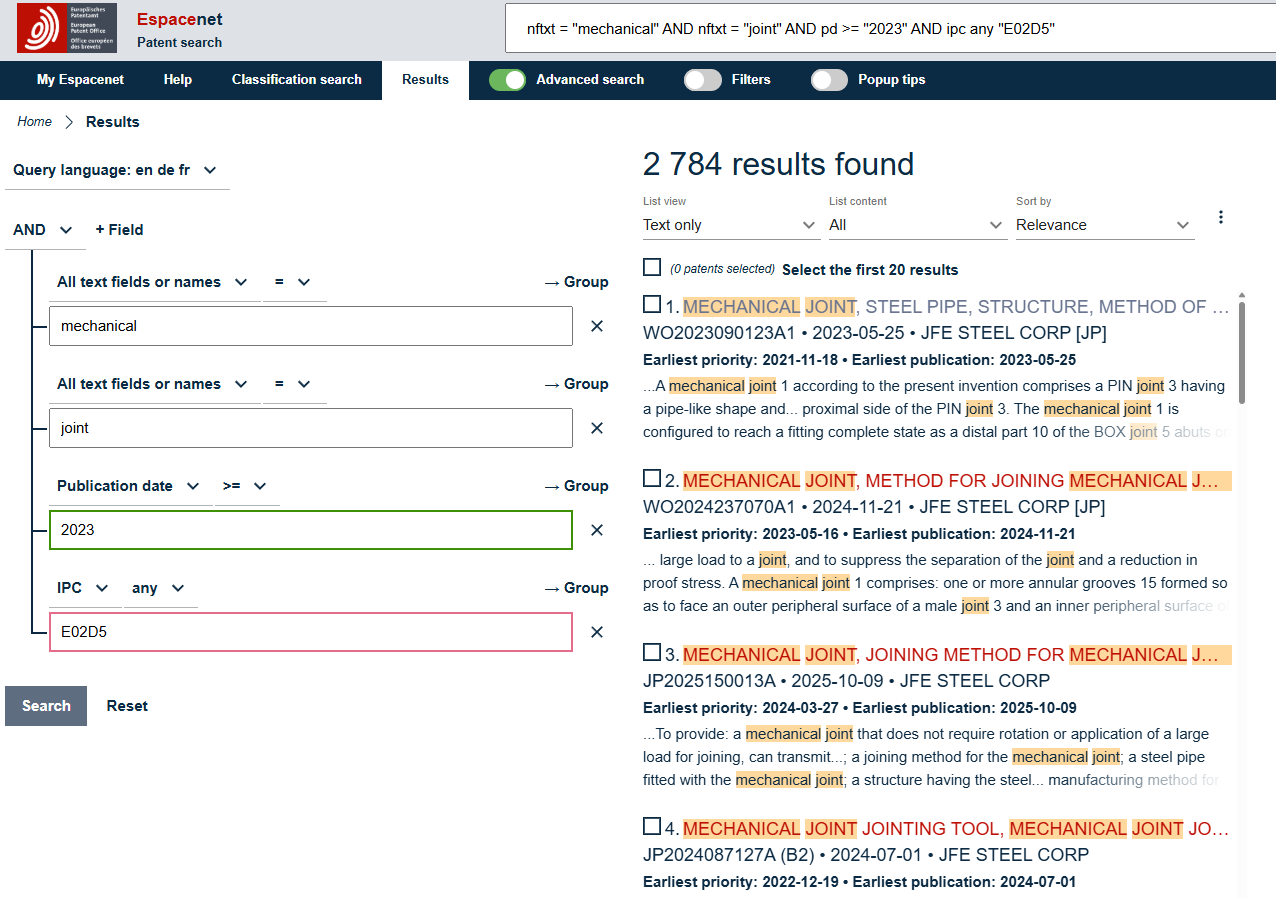Screen dimensions: 1276x898
Task: Open result 4 Jointing Tool title
Action: click(x=956, y=829)
